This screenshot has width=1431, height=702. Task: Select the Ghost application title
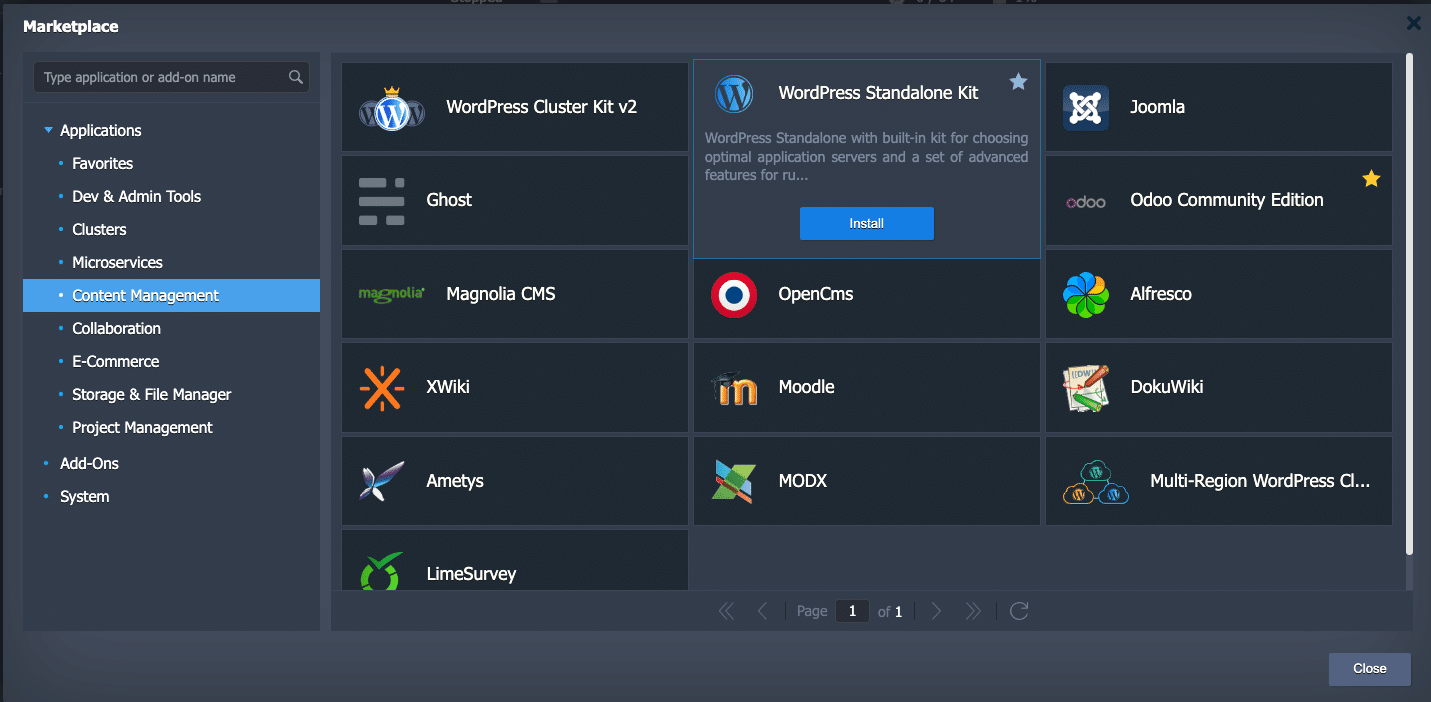pos(449,200)
